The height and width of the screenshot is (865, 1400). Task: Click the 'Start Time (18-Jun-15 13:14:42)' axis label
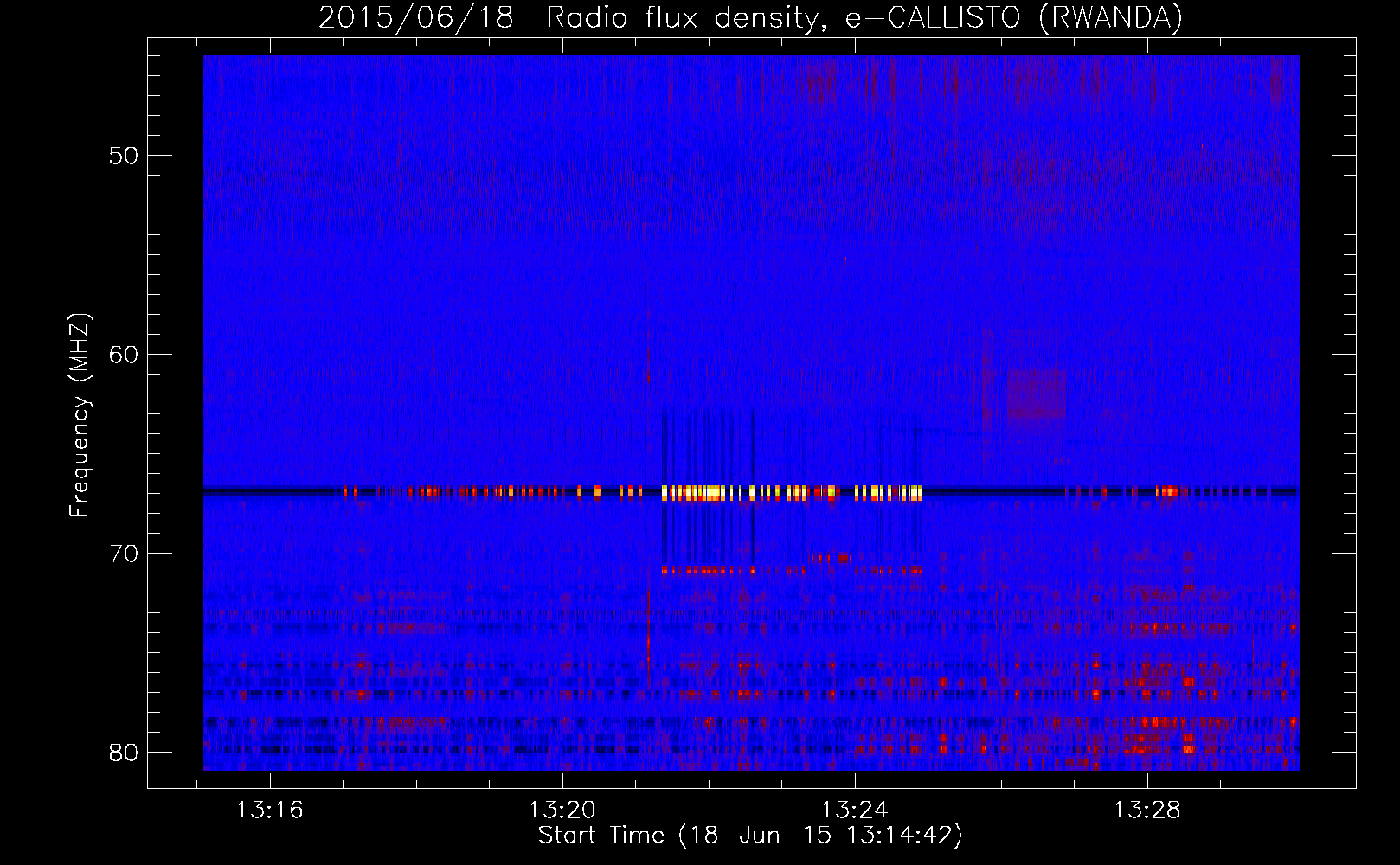750,836
